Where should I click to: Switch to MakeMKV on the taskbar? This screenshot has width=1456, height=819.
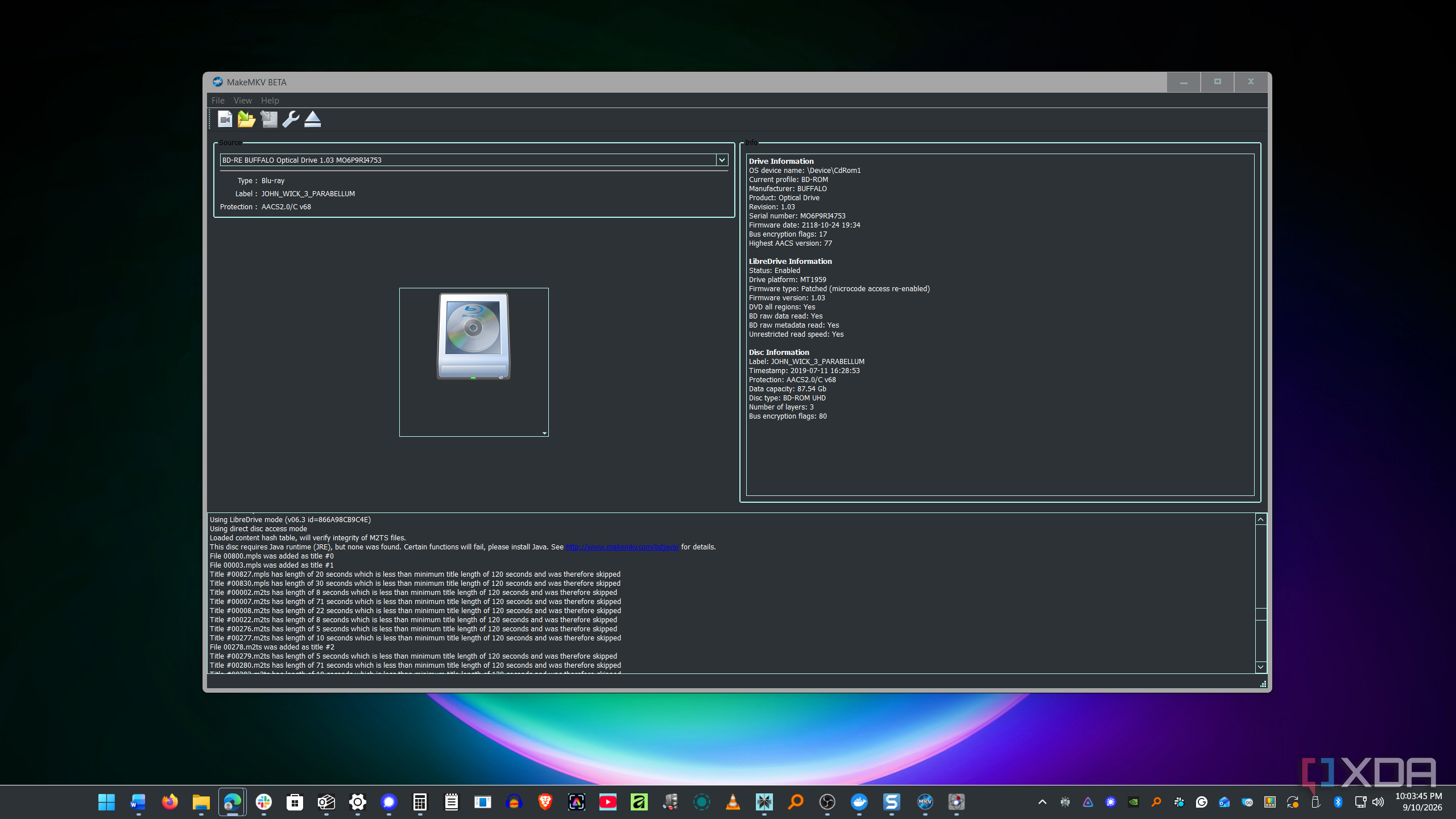click(x=925, y=802)
